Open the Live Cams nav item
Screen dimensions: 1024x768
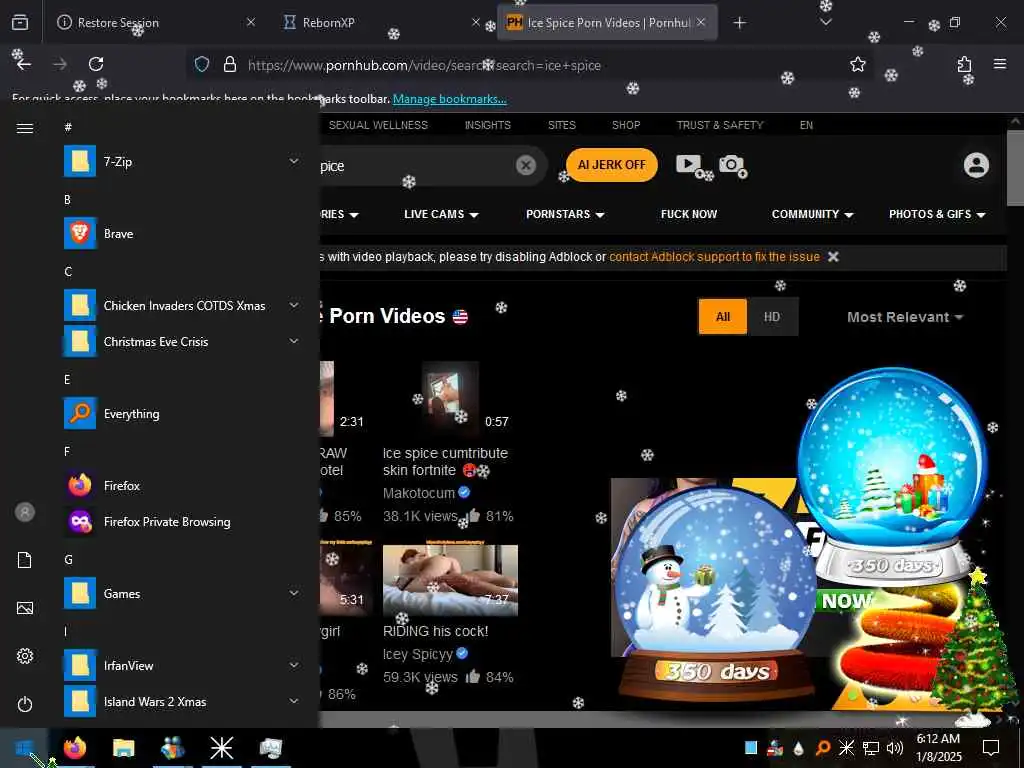[441, 214]
